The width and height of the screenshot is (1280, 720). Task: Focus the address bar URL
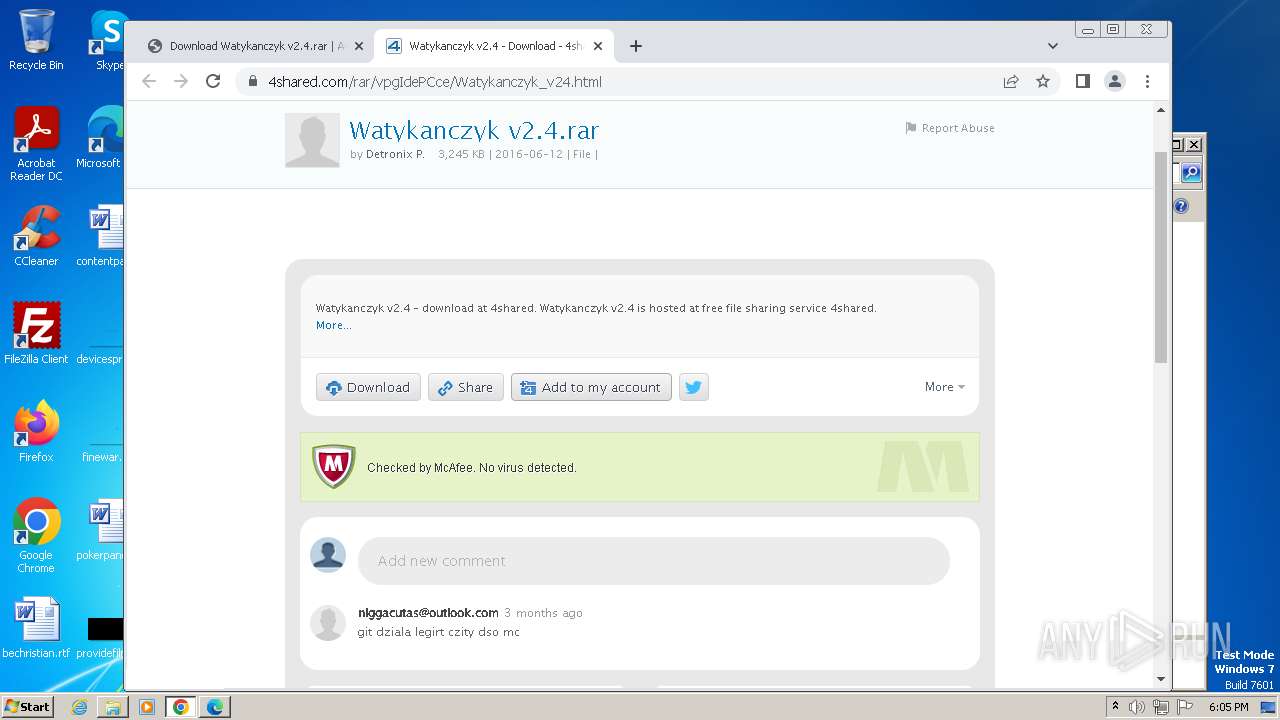435,82
